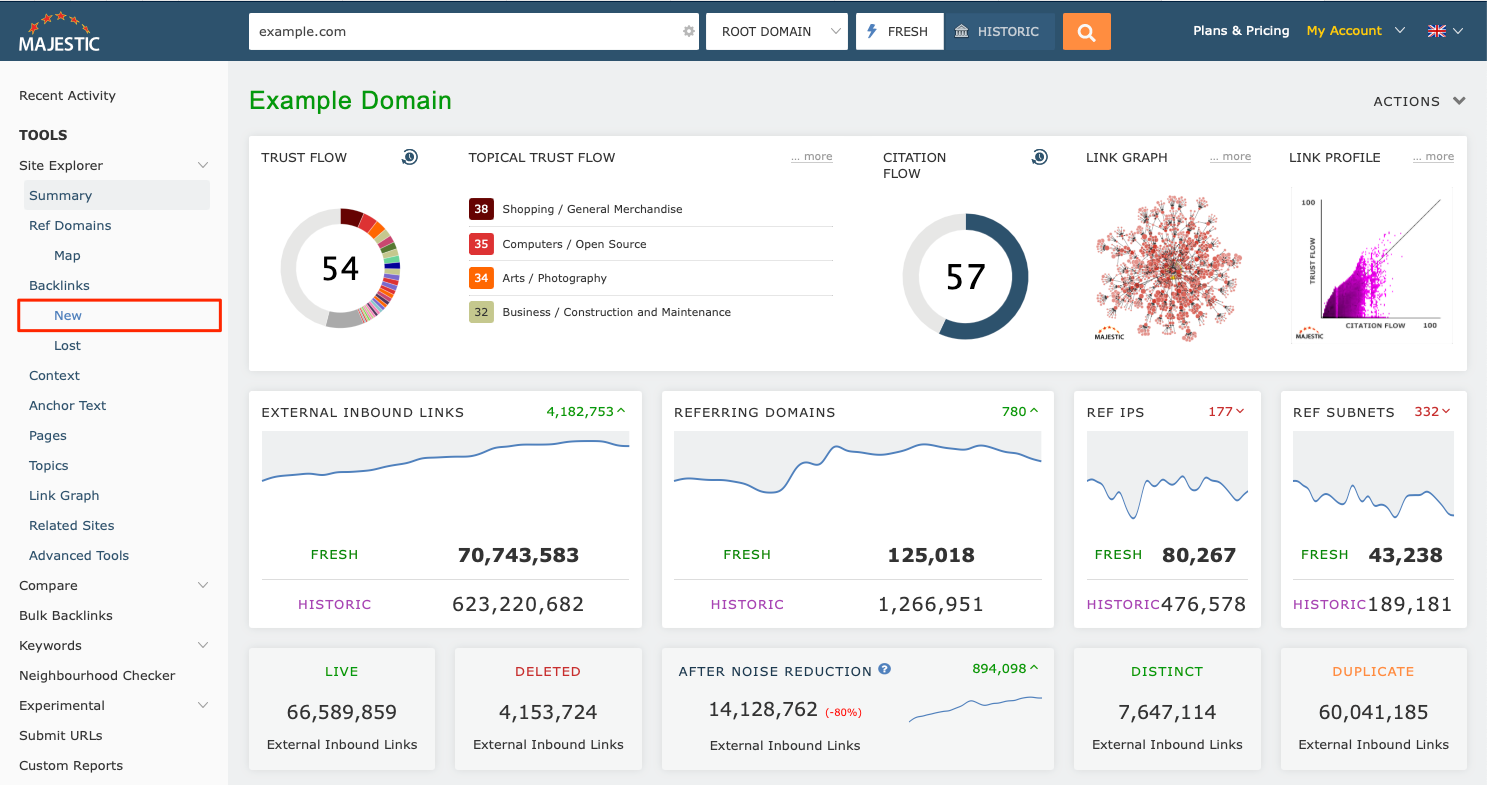Image resolution: width=1487 pixels, height=785 pixels.
Task: Click the red 38 Shopping score badge
Action: [x=482, y=209]
